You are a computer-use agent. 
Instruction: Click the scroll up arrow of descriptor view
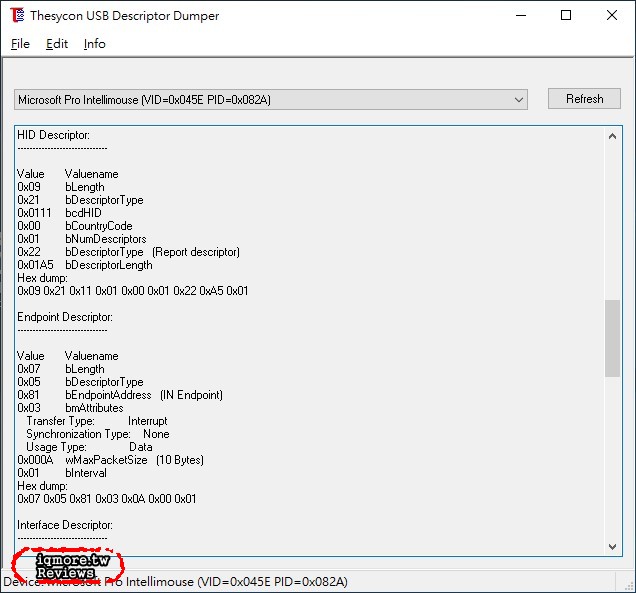point(612,136)
